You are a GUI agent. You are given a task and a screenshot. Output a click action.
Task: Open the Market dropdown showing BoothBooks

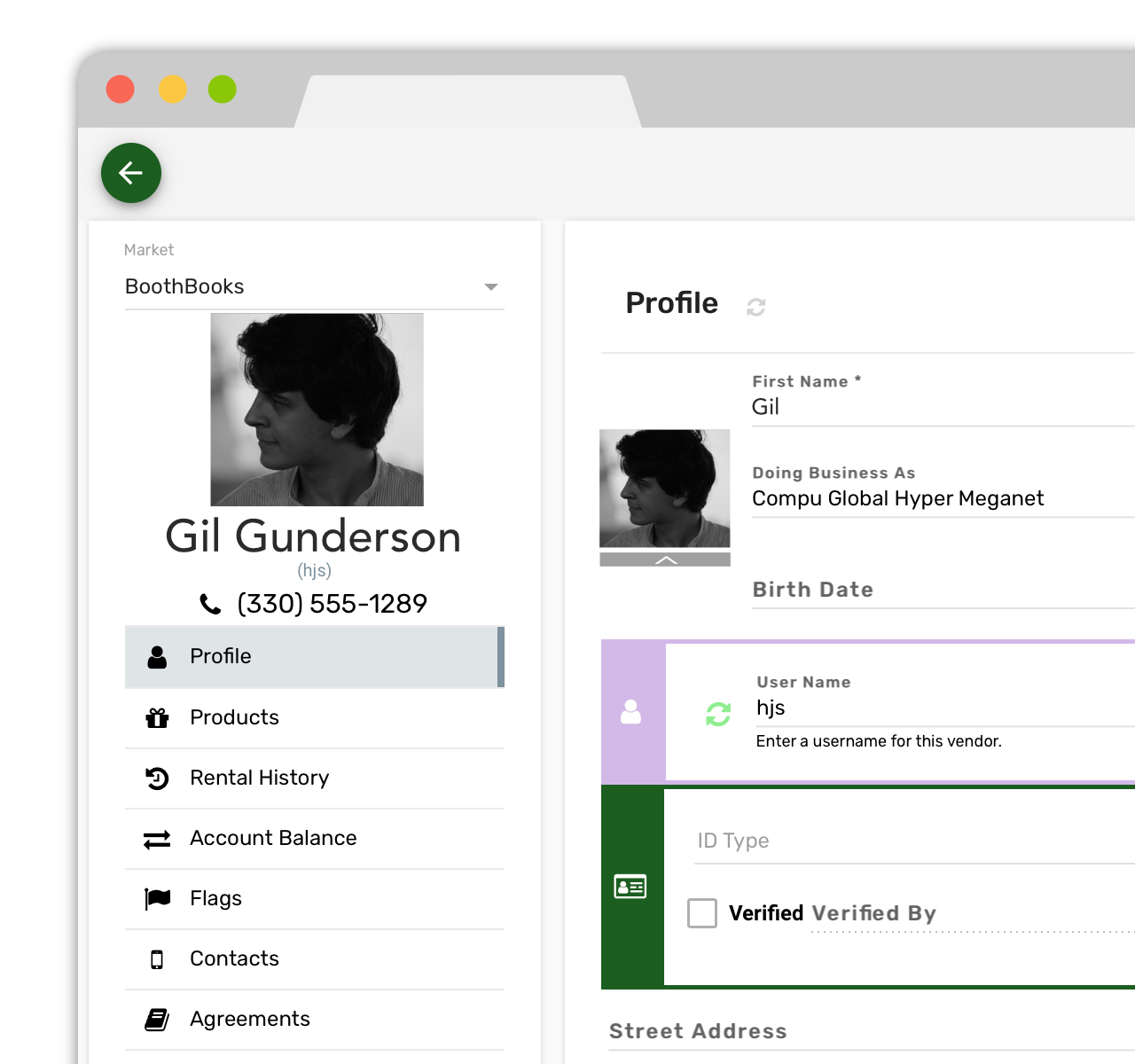click(x=315, y=286)
